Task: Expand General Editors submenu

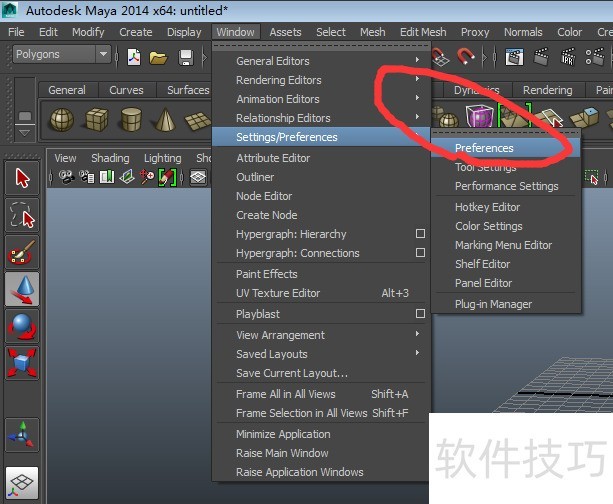Action: pyautogui.click(x=418, y=60)
